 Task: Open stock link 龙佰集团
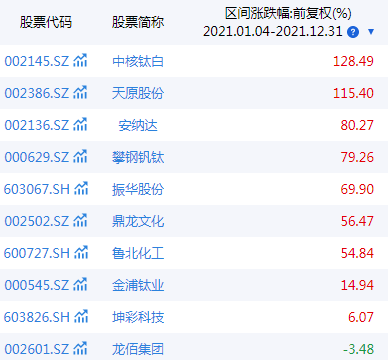pos(138,349)
